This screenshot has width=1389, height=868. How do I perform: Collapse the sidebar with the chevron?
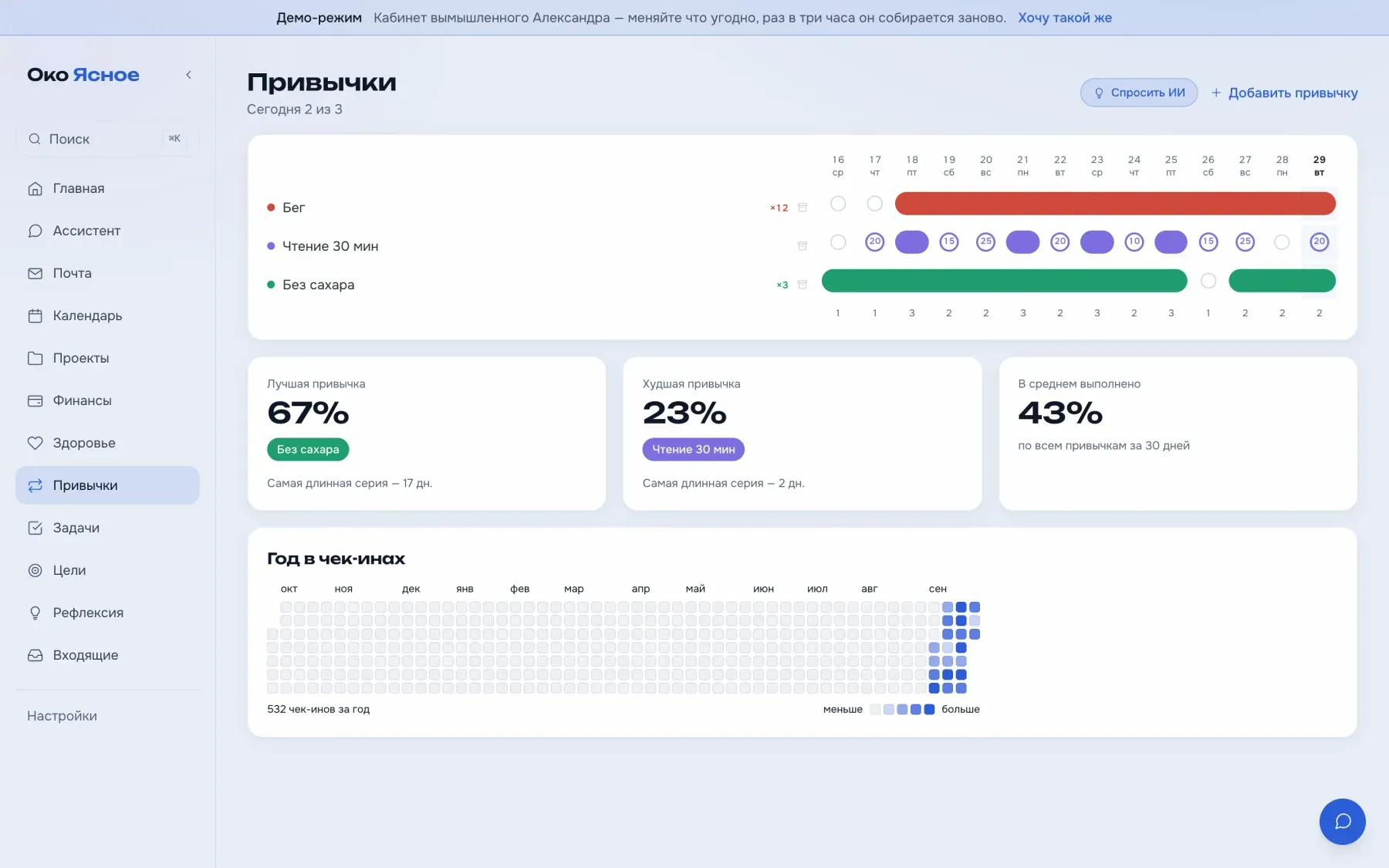(x=188, y=75)
